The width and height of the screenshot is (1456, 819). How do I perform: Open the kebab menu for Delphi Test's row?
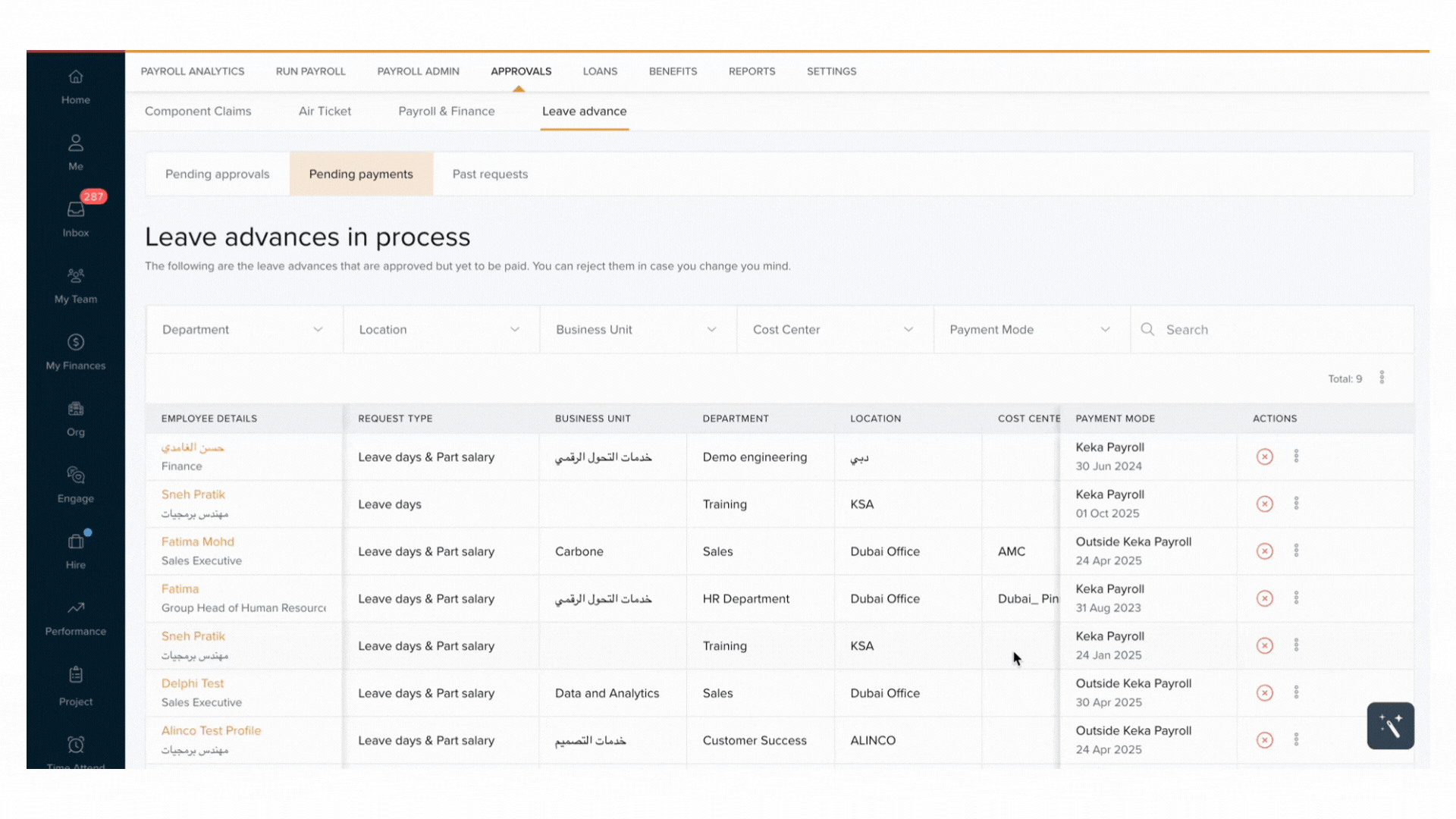1296,692
